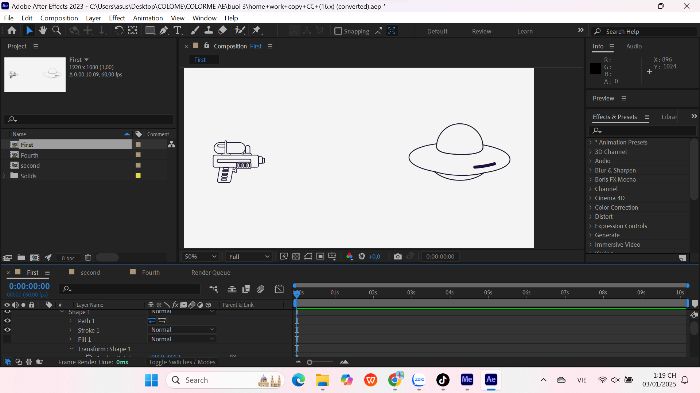This screenshot has width=700, height=393.
Task: Switch to the second timeline tab
Action: click(90, 272)
